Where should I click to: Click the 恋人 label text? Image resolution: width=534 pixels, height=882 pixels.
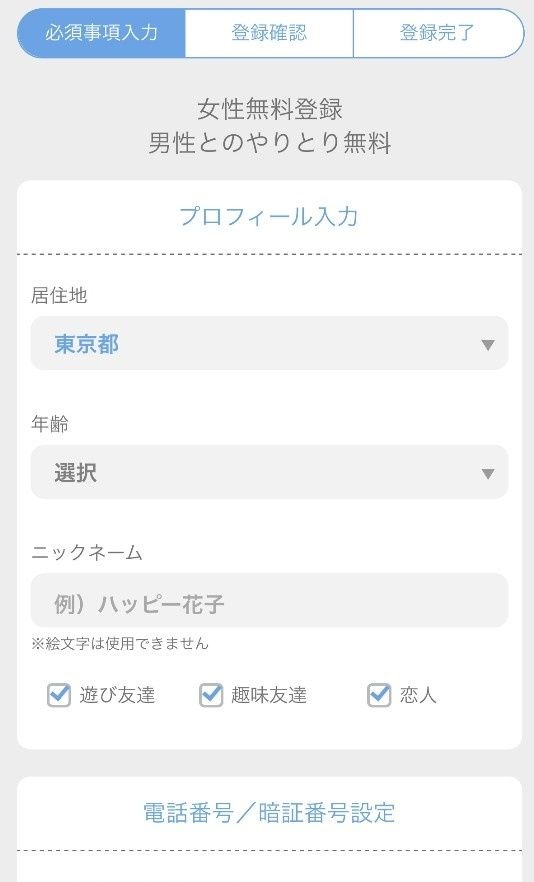pos(418,695)
